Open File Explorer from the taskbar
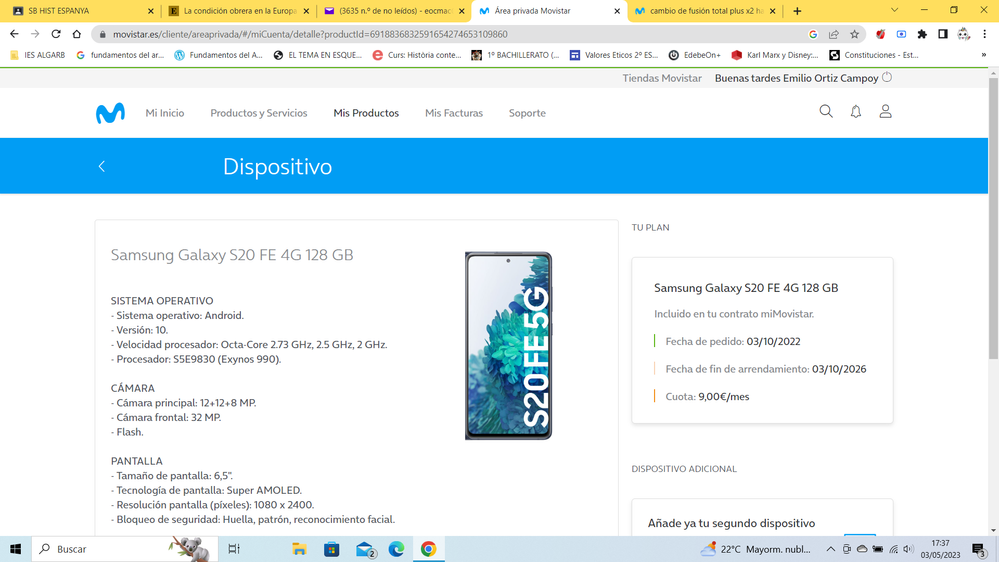999x562 pixels. click(299, 549)
